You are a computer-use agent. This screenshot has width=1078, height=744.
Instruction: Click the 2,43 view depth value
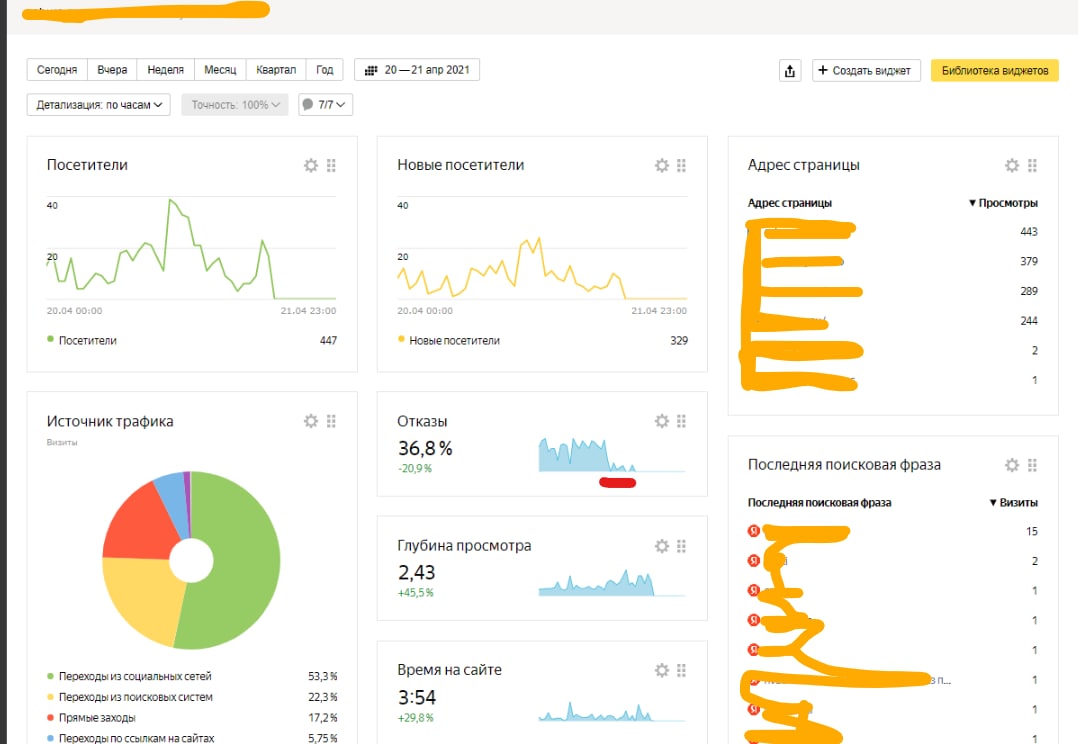tap(417, 572)
